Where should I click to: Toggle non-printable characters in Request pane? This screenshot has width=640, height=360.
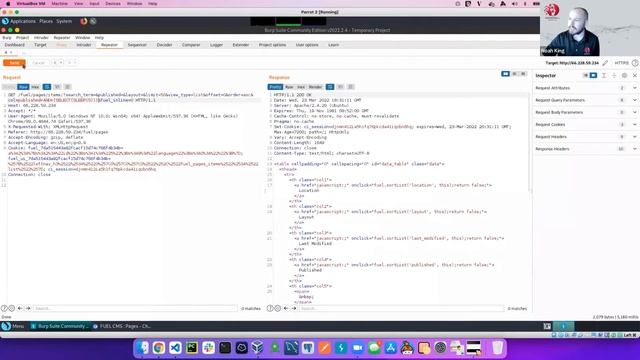(x=57, y=87)
